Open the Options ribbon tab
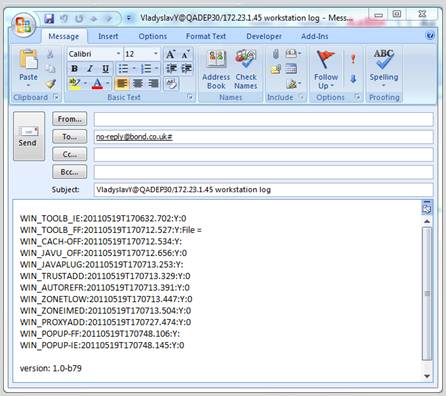Image resolution: width=446 pixels, height=396 pixels. tap(153, 36)
